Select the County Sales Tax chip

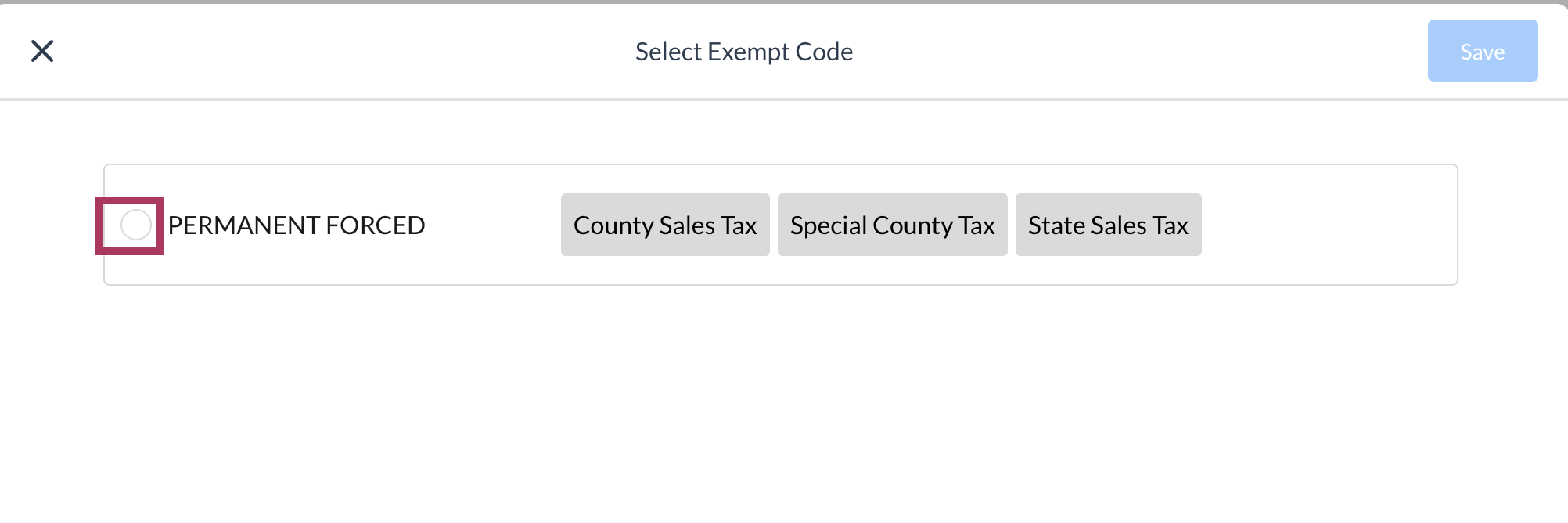pyautogui.click(x=665, y=225)
